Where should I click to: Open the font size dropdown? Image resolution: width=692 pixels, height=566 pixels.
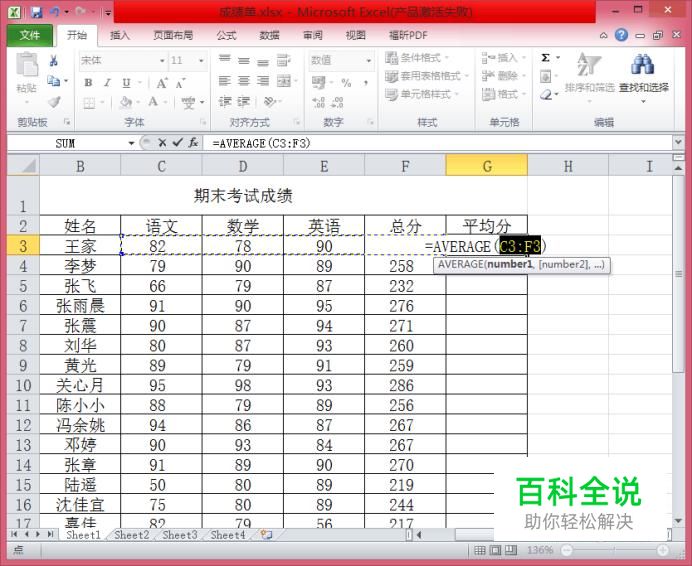pyautogui.click(x=201, y=60)
